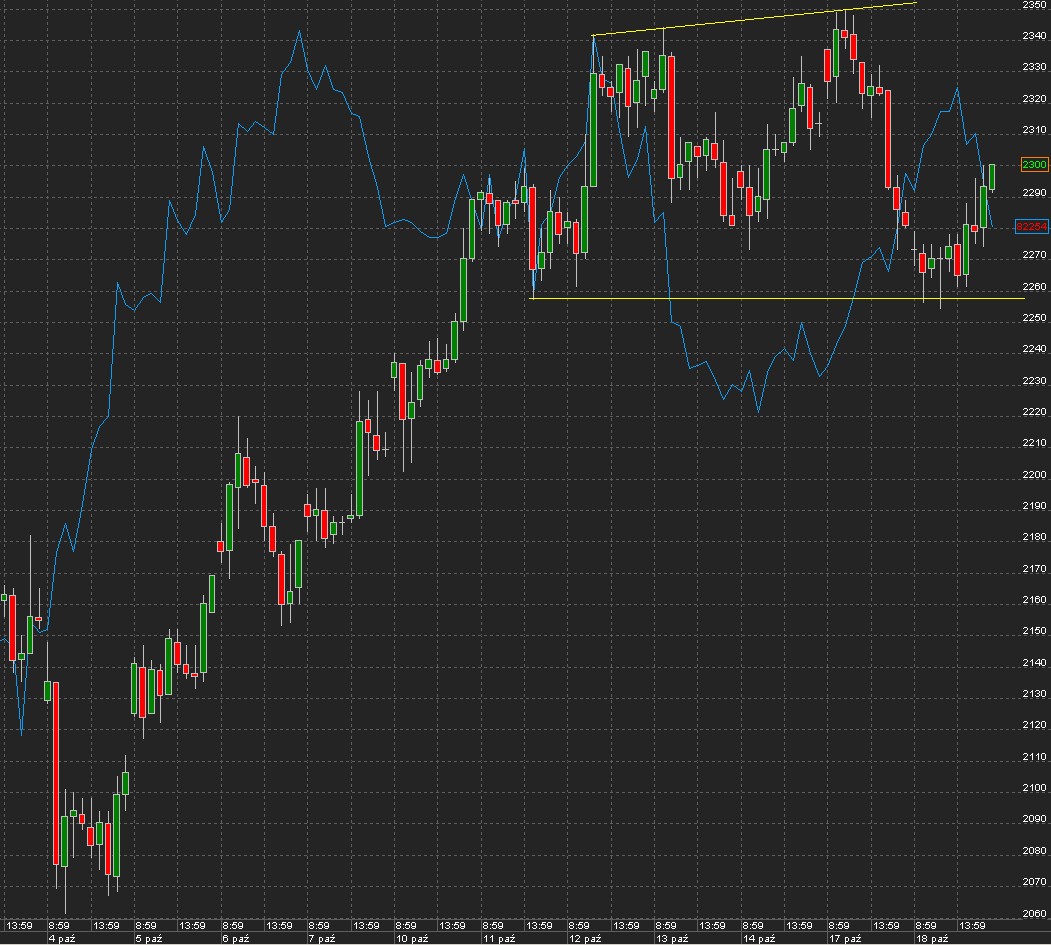This screenshot has height=945, width=1051.
Task: Click the 7 paź date label
Action: [x=321, y=939]
